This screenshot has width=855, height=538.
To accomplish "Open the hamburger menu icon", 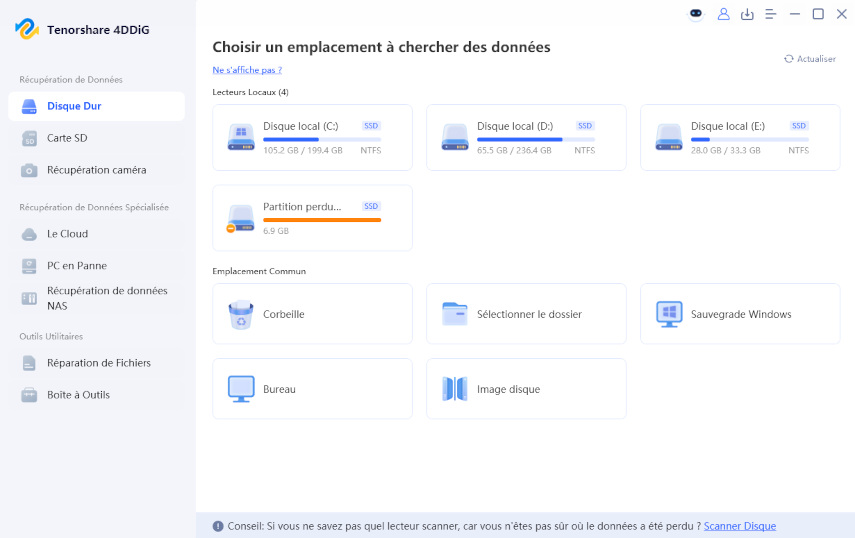I will pyautogui.click(x=770, y=14).
